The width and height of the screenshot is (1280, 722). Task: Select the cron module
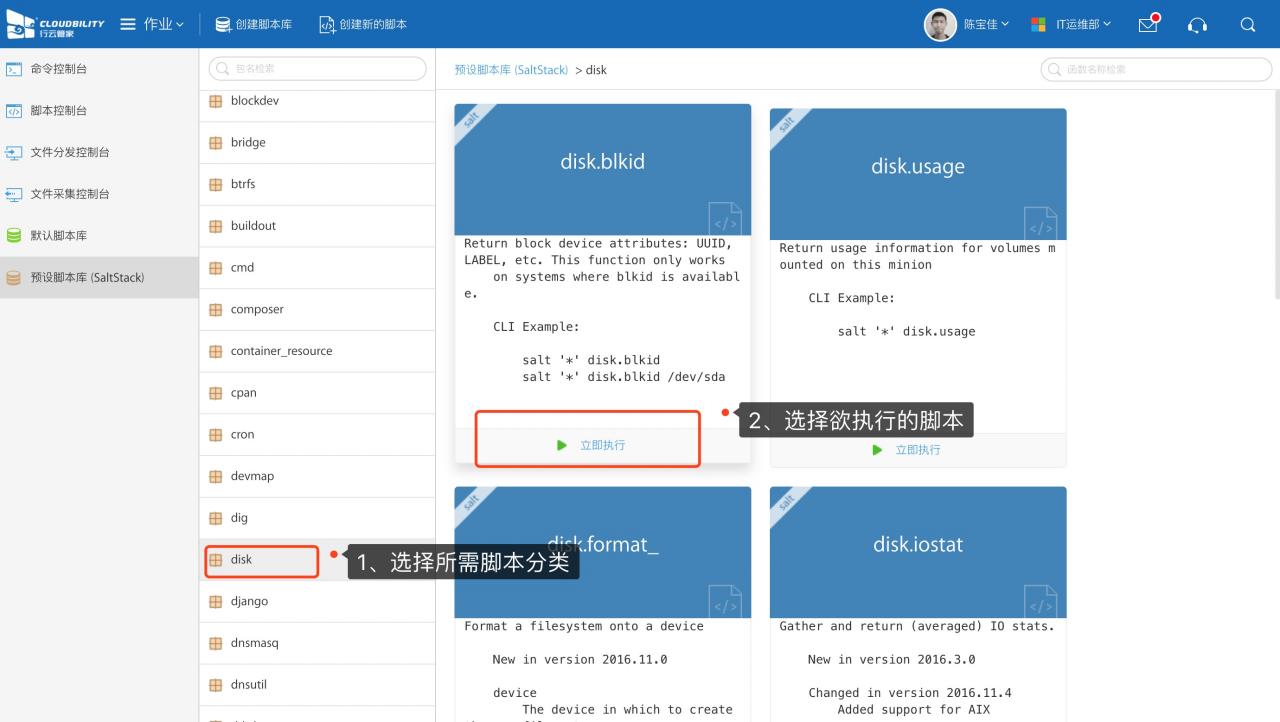(x=317, y=435)
